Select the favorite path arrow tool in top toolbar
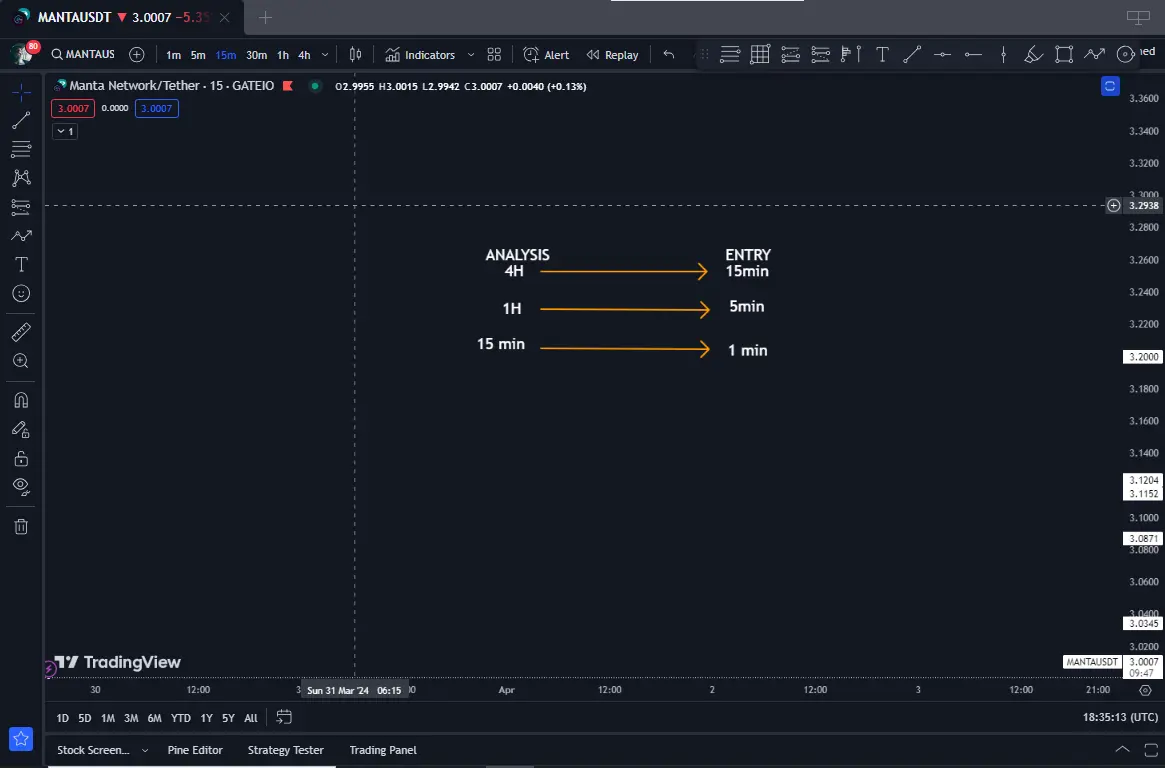This screenshot has width=1165, height=768. [1094, 54]
